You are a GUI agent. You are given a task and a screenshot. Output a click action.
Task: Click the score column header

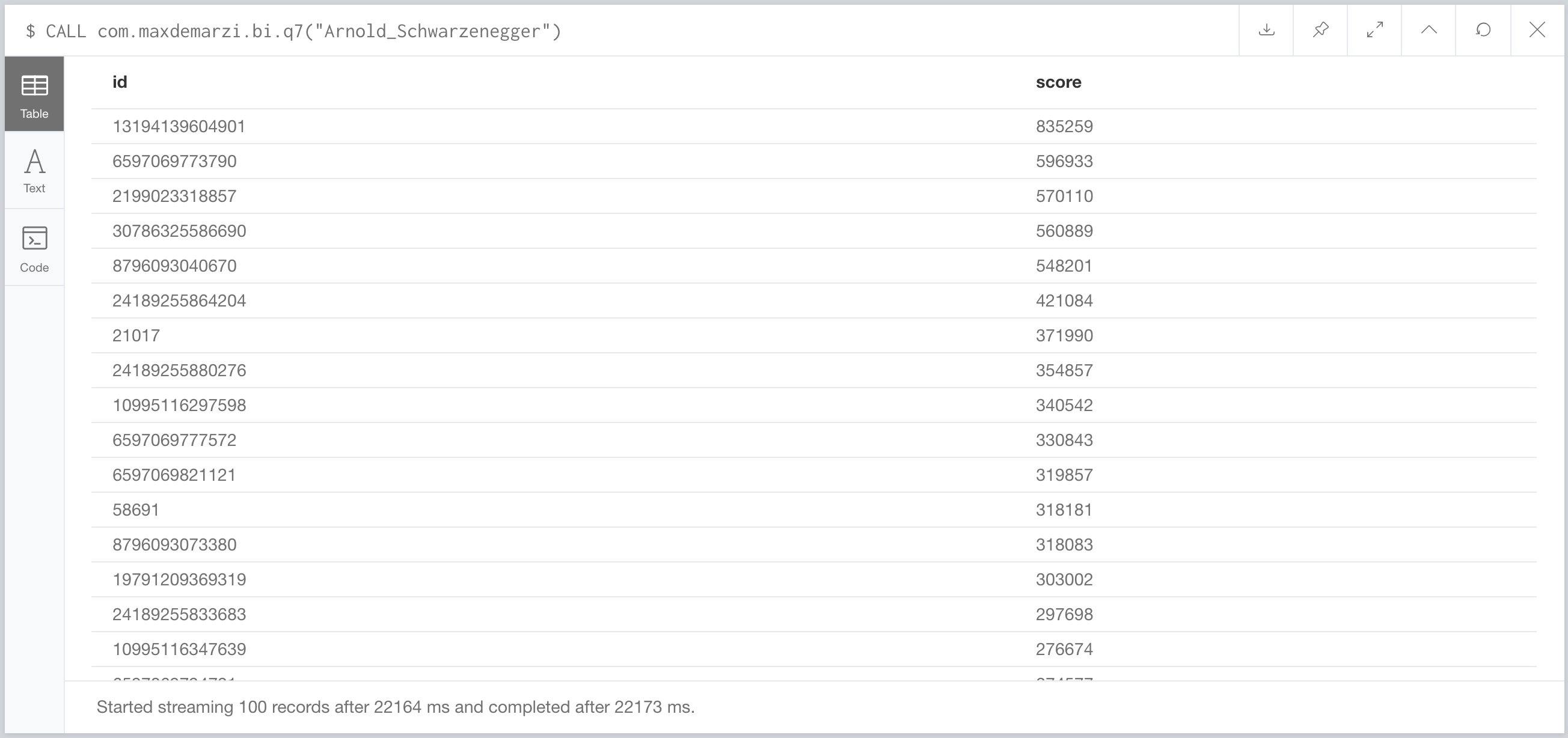click(1058, 82)
